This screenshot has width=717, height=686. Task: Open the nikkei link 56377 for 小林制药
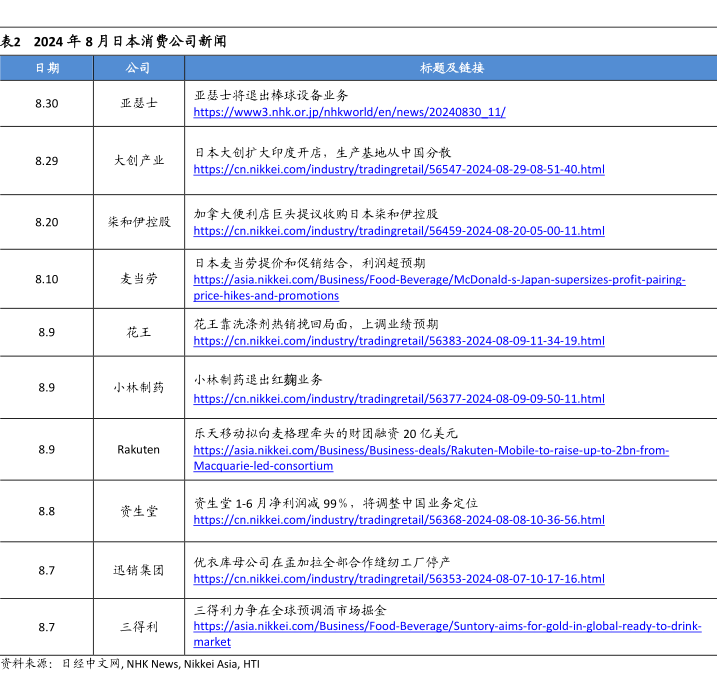pyautogui.click(x=399, y=399)
